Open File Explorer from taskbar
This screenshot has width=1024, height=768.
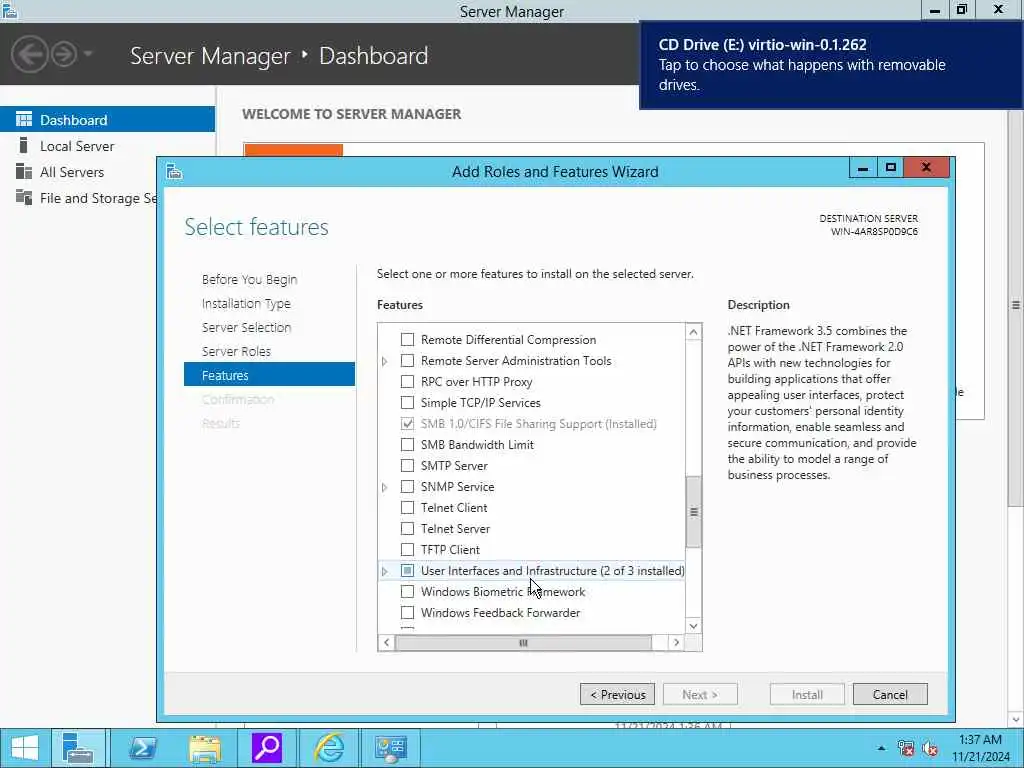point(205,748)
